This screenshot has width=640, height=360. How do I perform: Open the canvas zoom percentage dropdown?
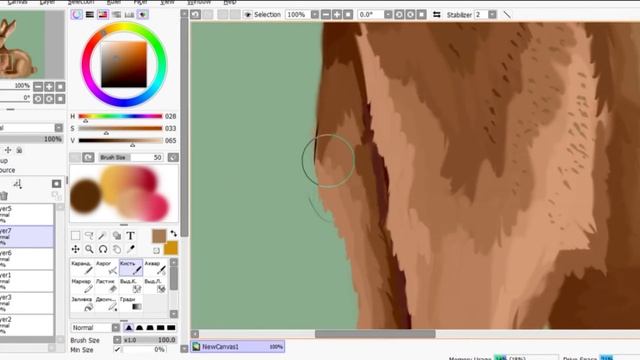[315, 15]
